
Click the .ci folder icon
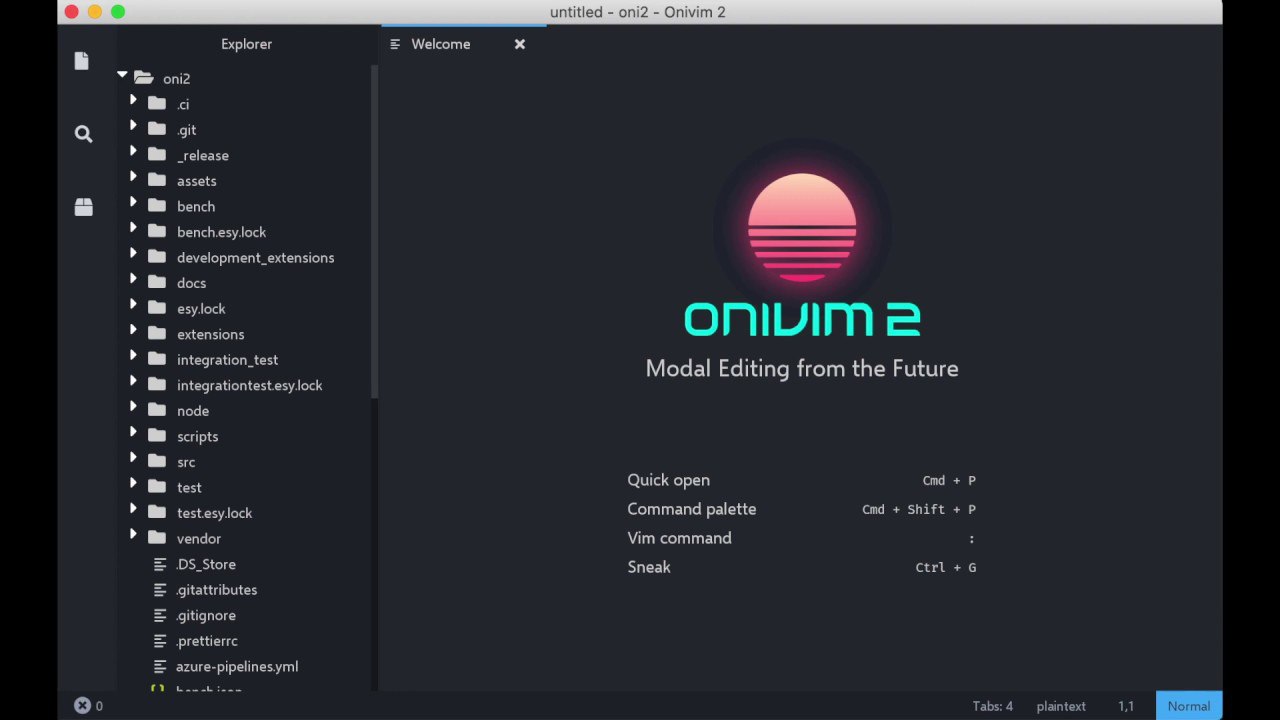157,103
